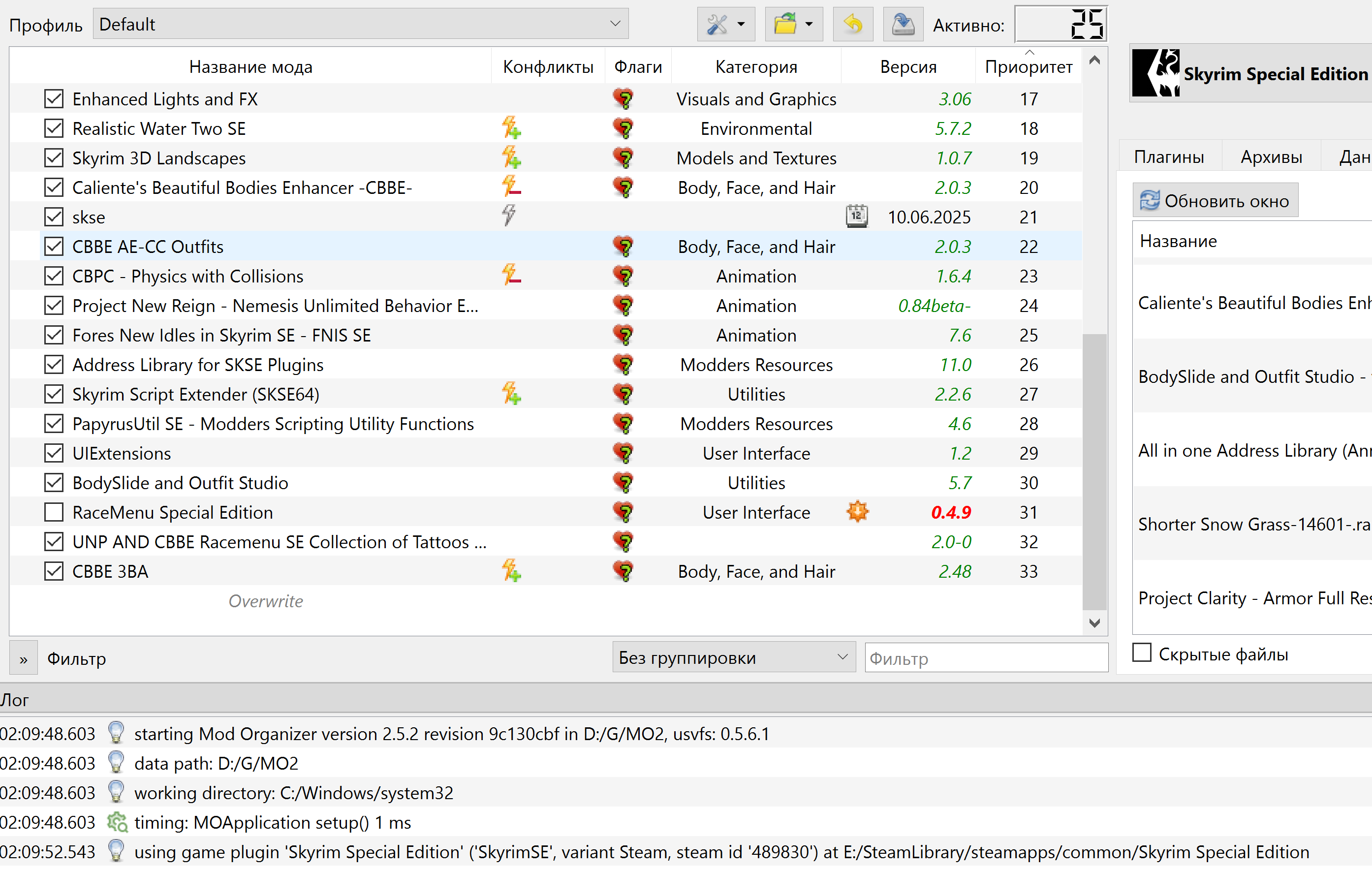Open the tools wrench and screwdriver menu
This screenshot has height=871, width=1372.
tap(718, 25)
